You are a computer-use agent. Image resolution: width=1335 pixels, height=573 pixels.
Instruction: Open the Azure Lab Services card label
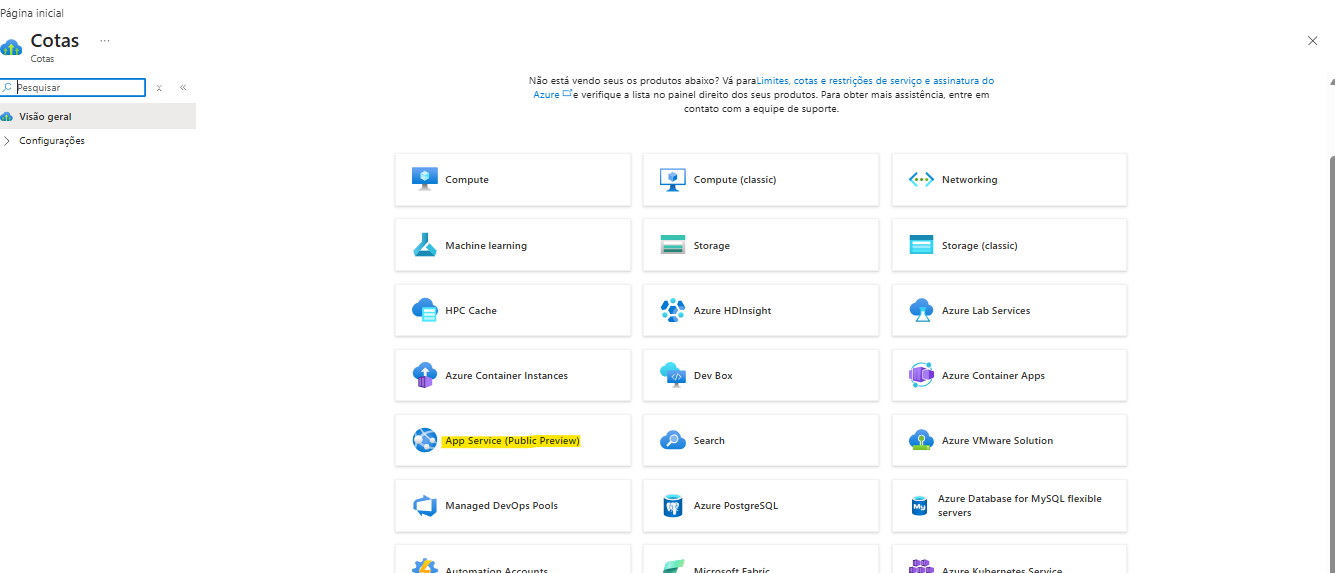985,311
